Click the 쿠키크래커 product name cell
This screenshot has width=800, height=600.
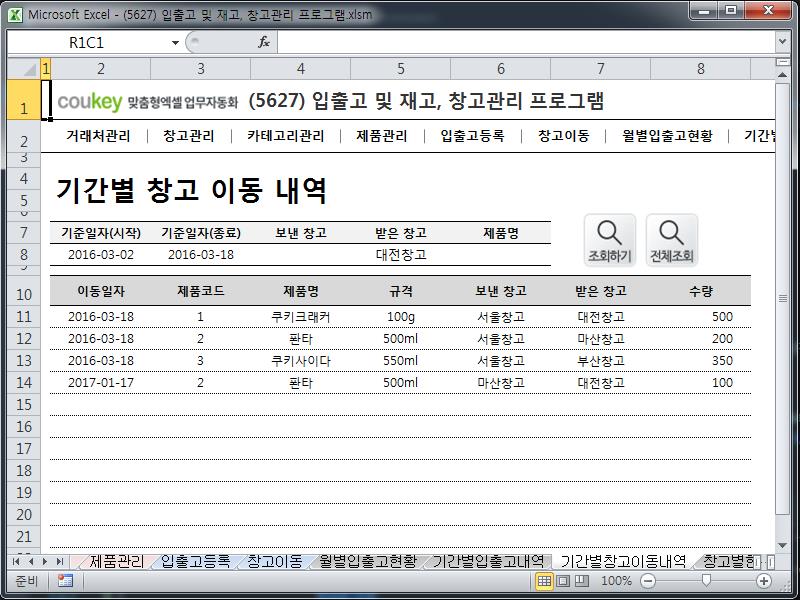pos(301,317)
